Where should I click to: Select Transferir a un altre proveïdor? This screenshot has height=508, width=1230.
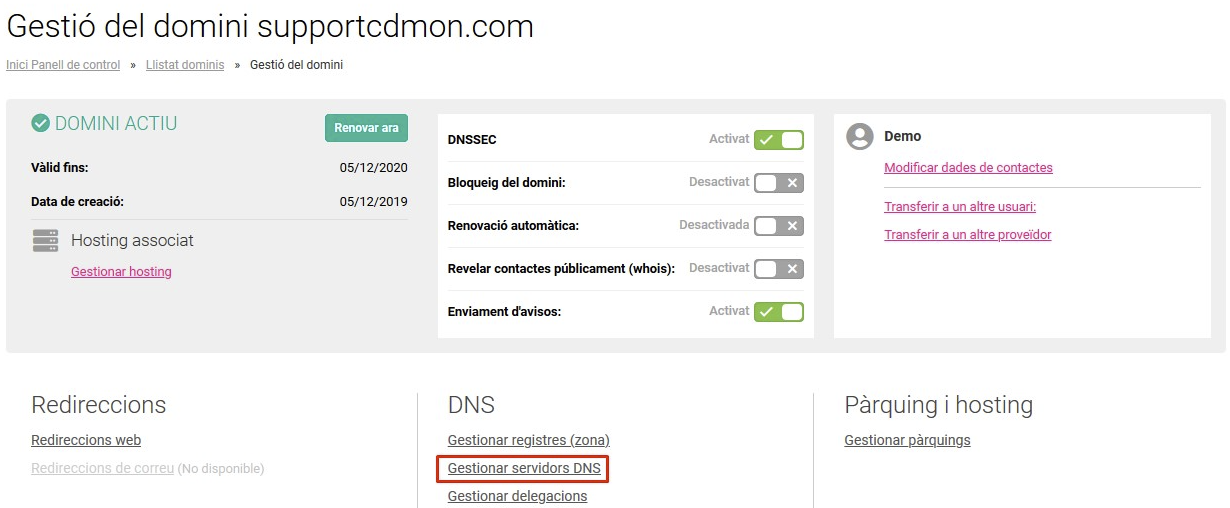967,235
